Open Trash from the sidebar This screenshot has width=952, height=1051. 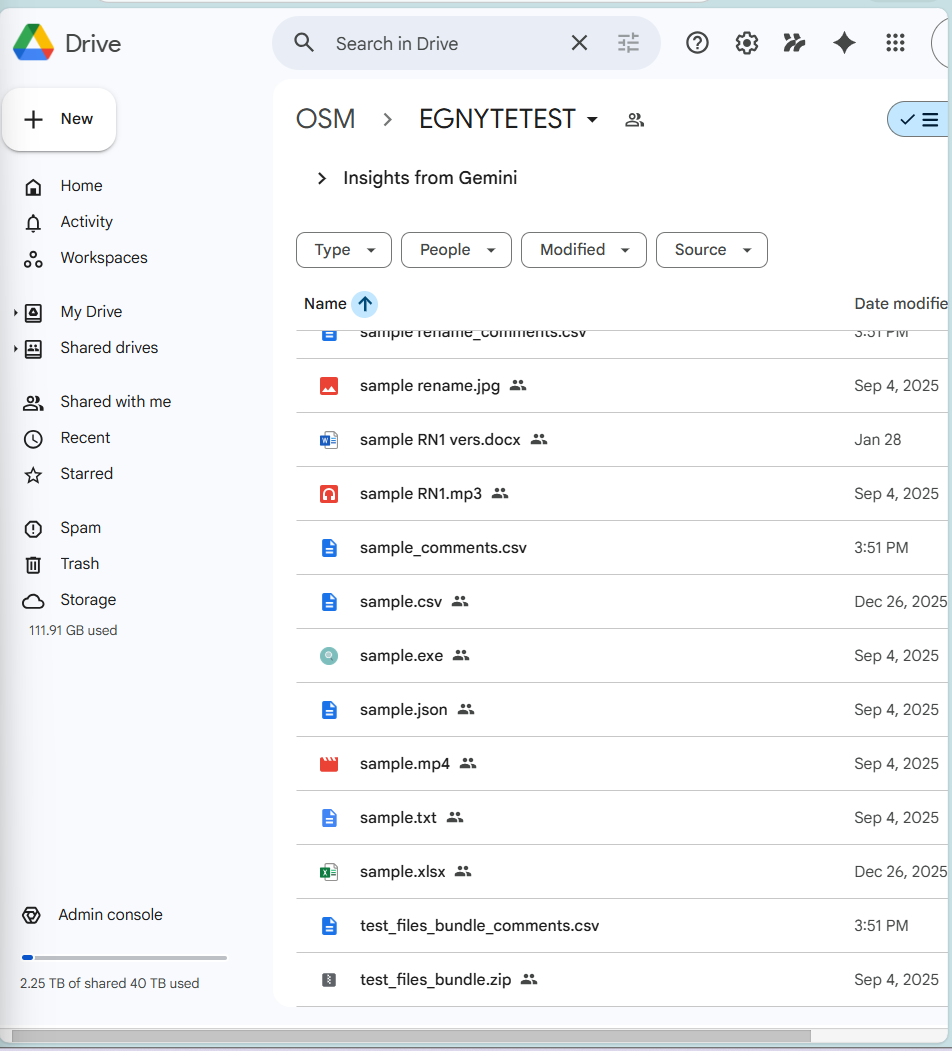(78, 564)
